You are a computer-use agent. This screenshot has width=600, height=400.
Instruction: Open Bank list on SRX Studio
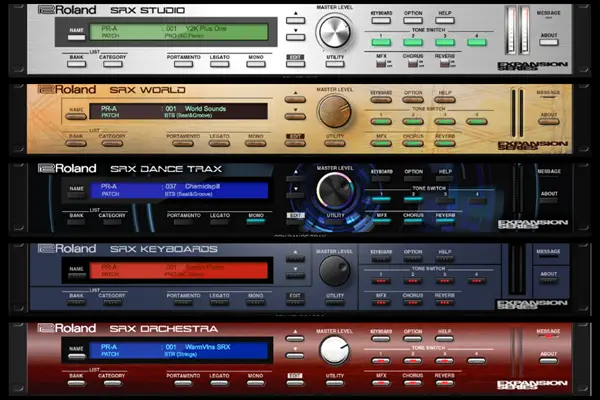[74, 64]
